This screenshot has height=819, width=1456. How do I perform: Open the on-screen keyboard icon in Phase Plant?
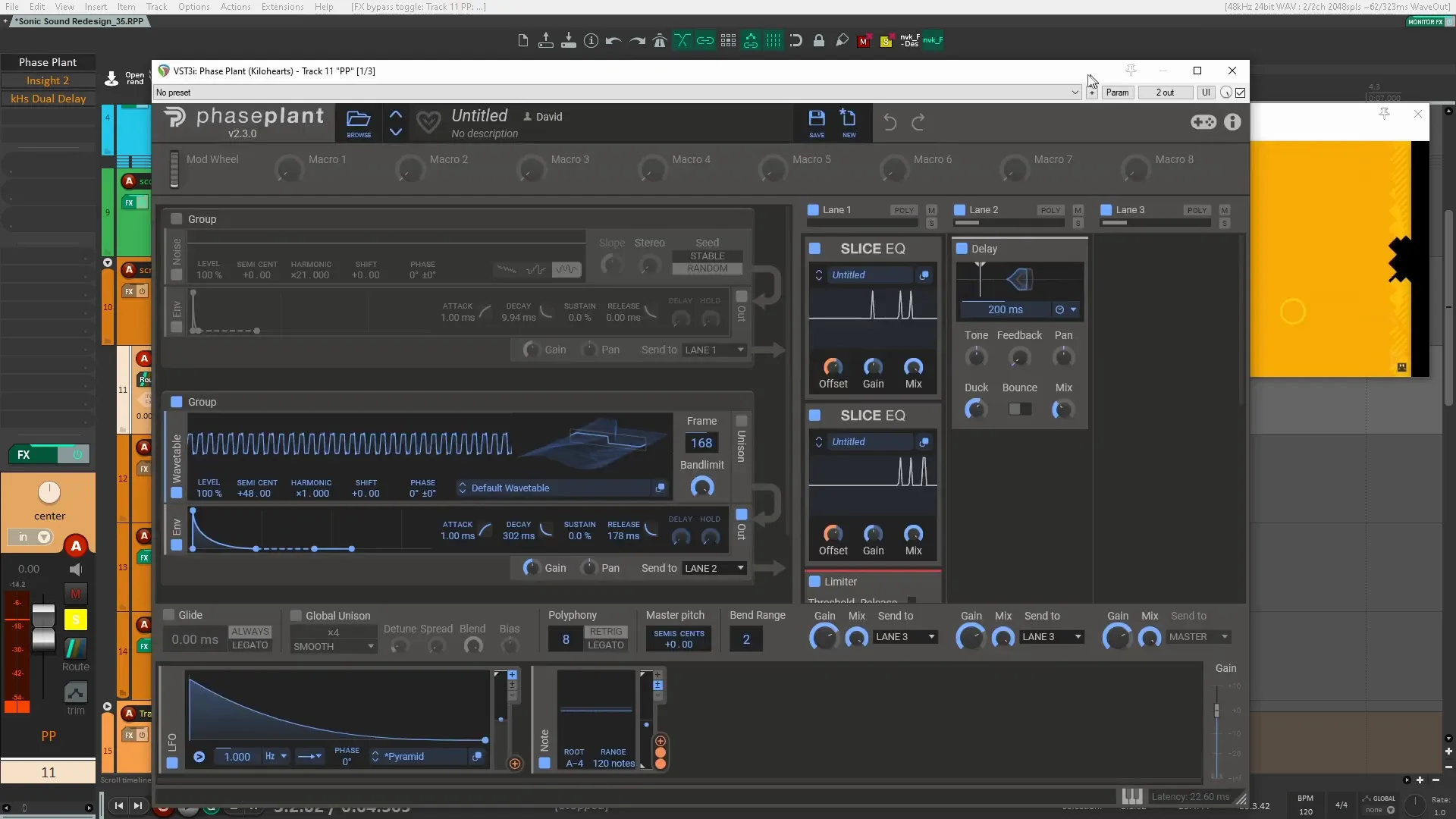pyautogui.click(x=1132, y=796)
